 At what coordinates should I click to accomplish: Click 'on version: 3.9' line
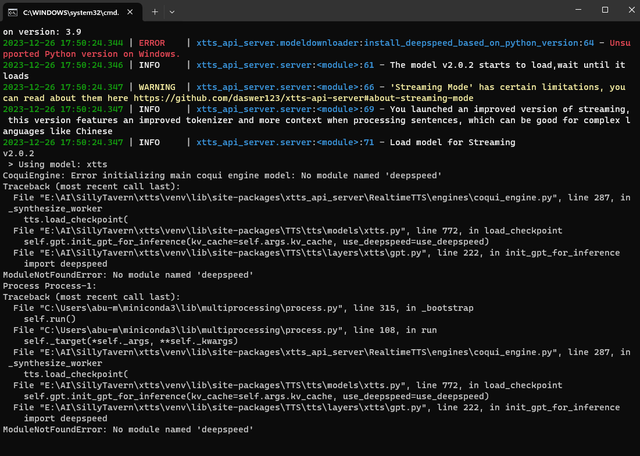(x=42, y=32)
